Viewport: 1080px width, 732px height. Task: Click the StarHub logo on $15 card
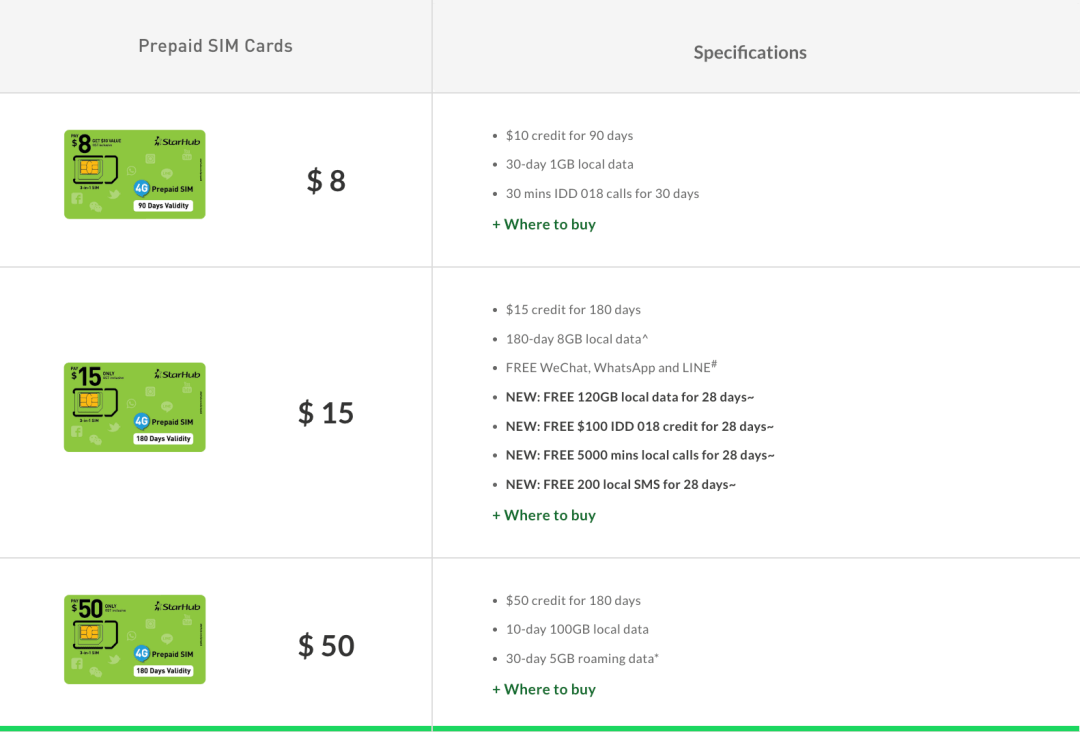177,374
